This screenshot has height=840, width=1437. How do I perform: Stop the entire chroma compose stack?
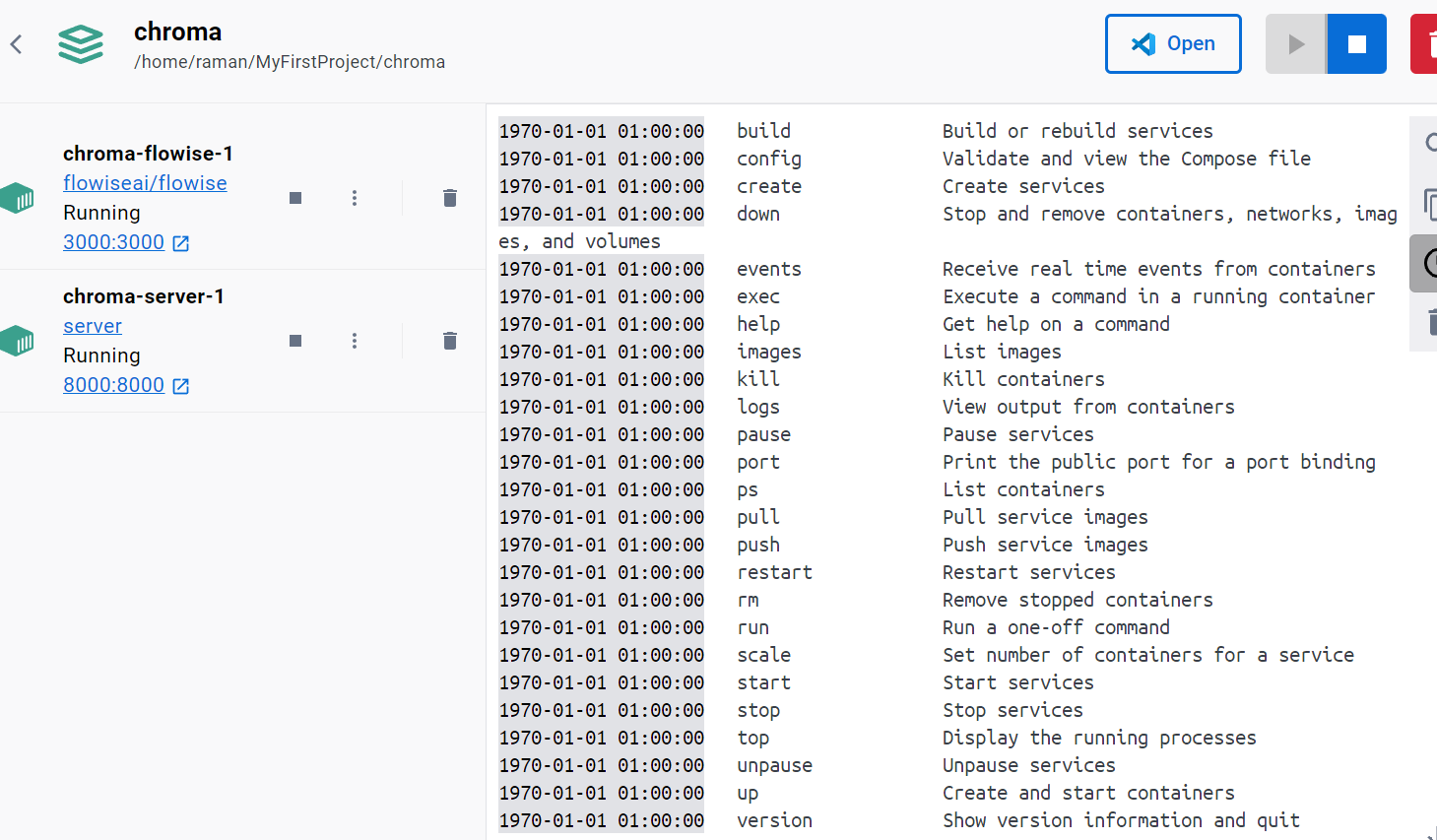pos(1356,43)
